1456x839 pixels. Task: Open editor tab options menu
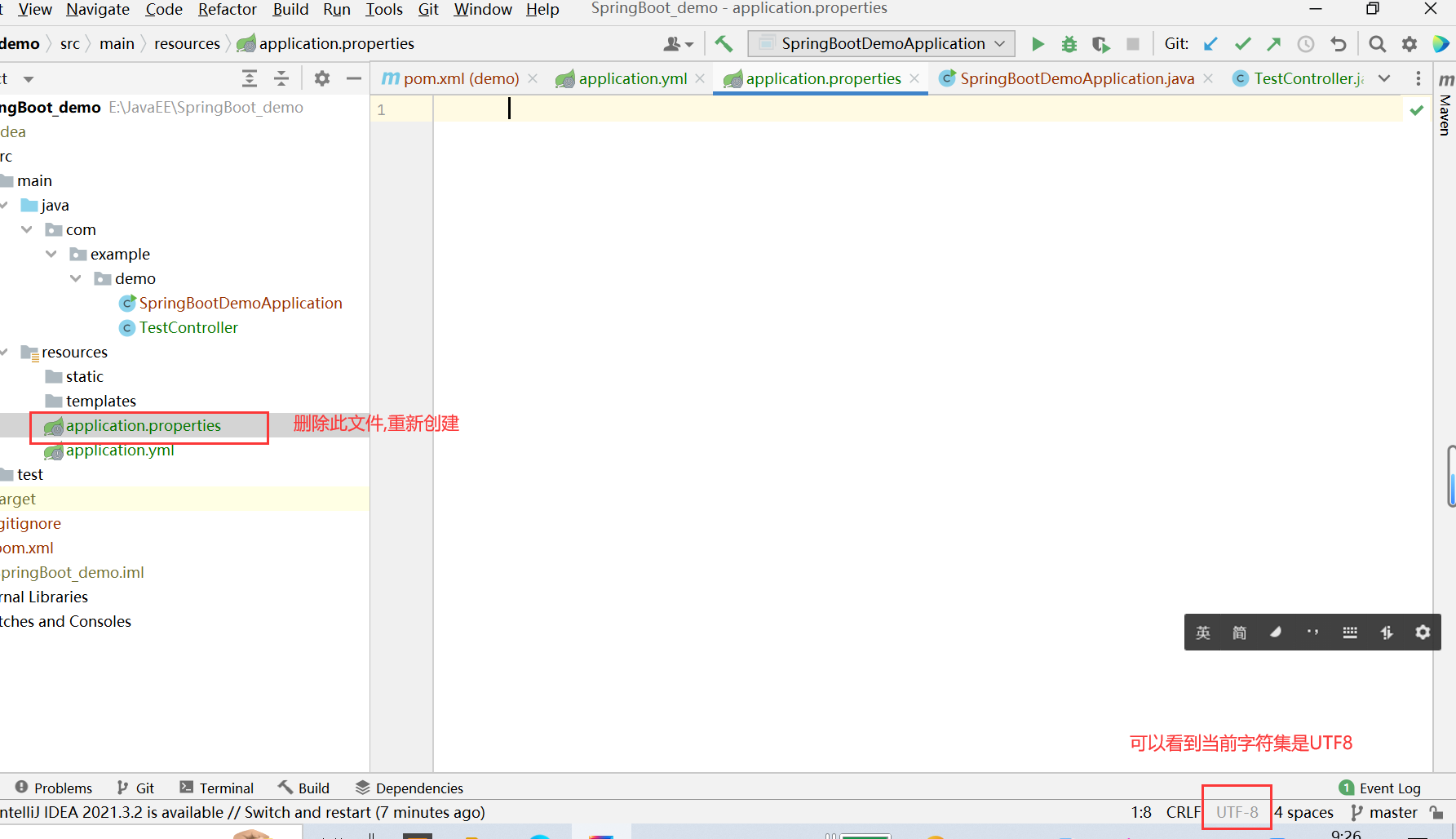(x=1418, y=78)
